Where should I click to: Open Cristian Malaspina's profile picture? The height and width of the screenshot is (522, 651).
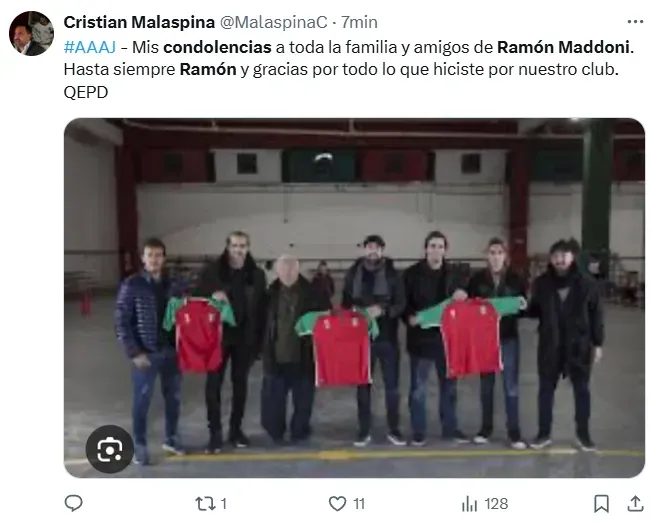tap(32, 34)
